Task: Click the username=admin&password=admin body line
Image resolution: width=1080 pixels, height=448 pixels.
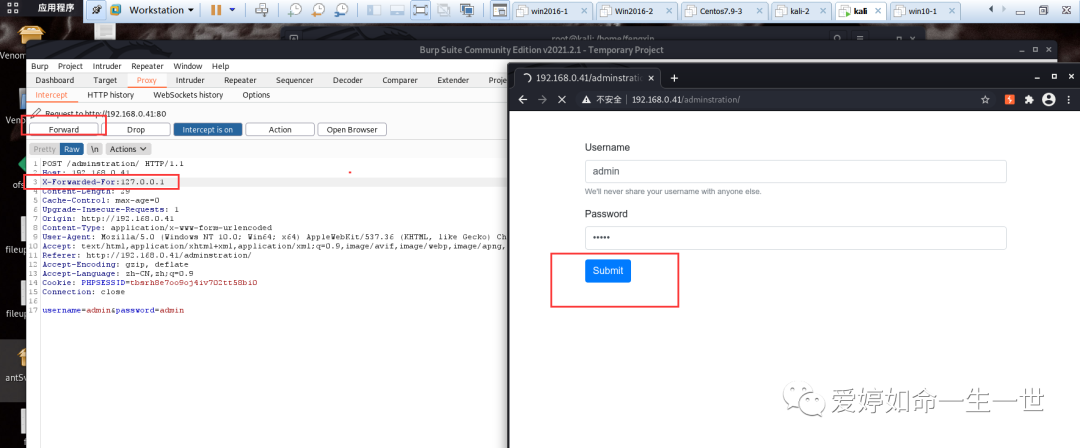Action: [x=113, y=310]
